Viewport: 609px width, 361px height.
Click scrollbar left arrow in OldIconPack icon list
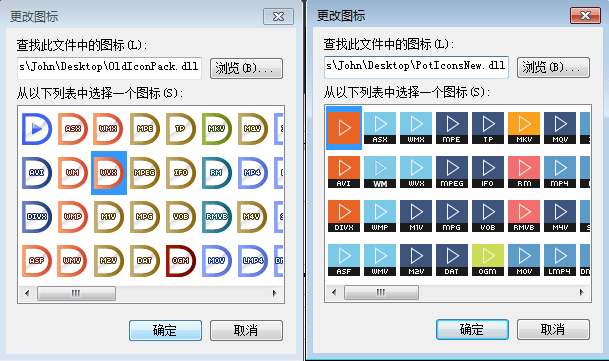pos(27,293)
